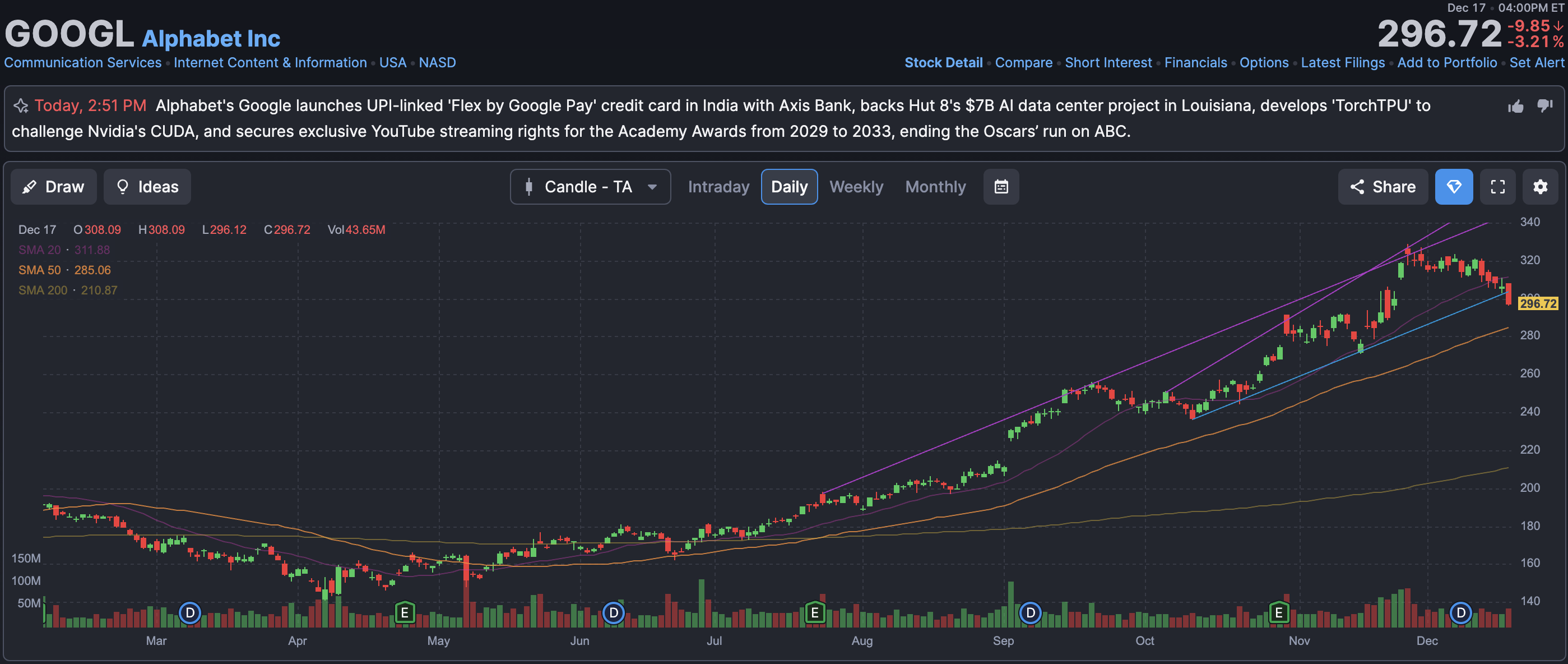
Task: Switch to Intraday timeframe
Action: click(718, 186)
